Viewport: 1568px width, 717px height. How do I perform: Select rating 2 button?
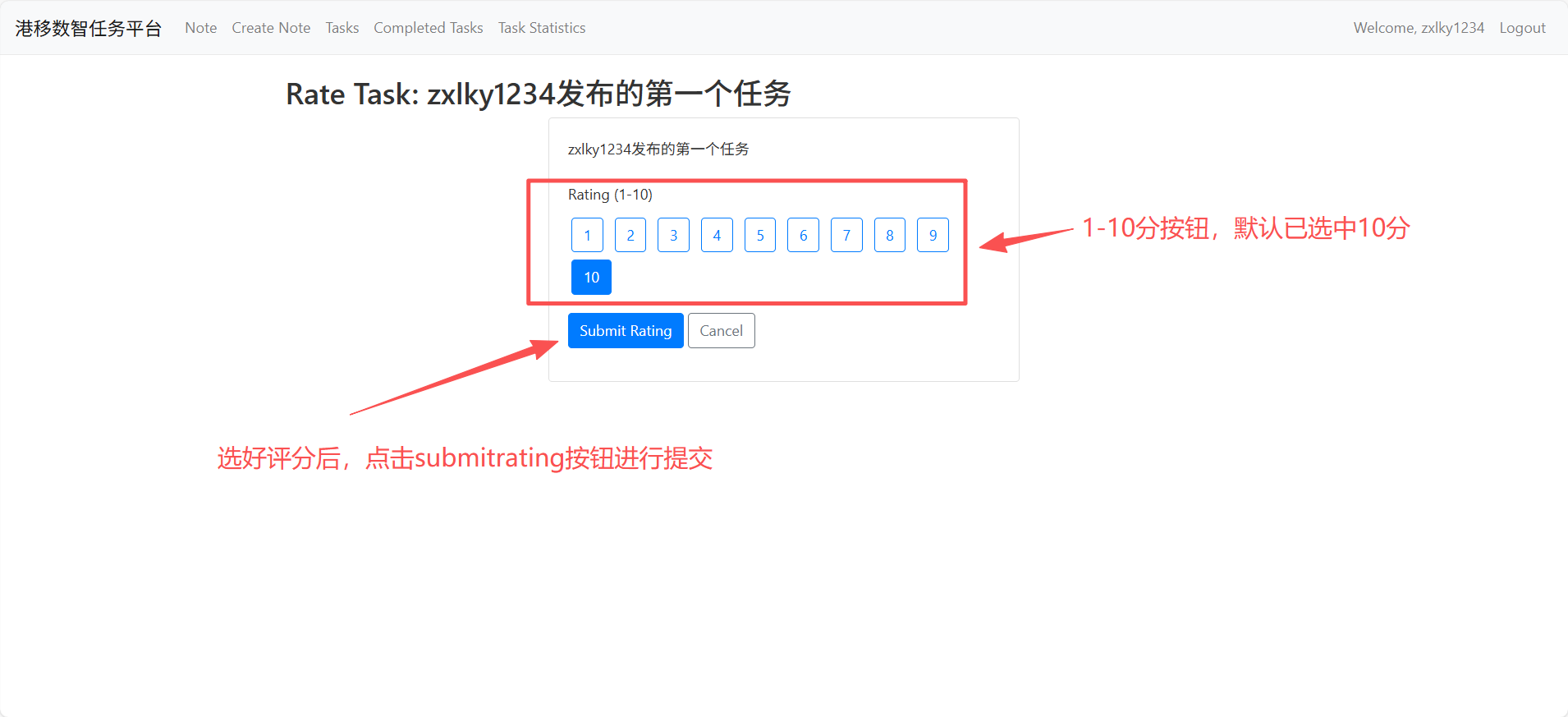coord(630,235)
